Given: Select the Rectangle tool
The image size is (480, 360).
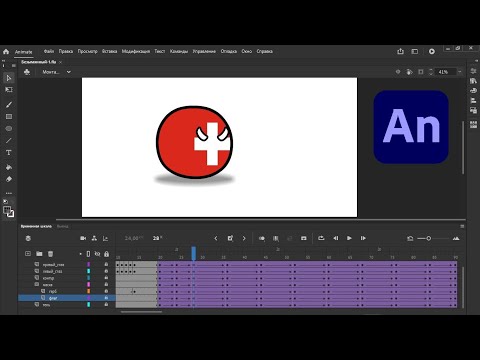Looking at the screenshot, I should pyautogui.click(x=9, y=117).
